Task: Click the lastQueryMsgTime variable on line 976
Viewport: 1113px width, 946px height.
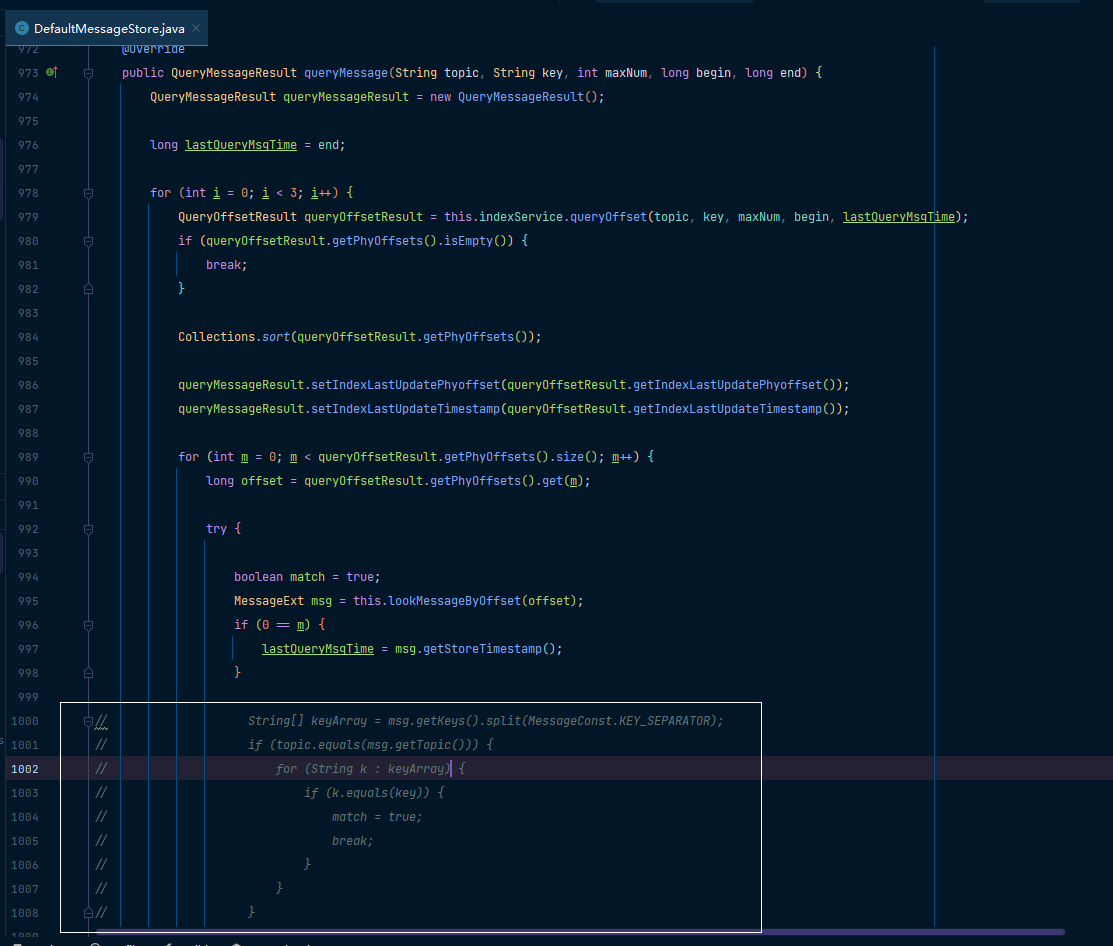Action: click(241, 145)
